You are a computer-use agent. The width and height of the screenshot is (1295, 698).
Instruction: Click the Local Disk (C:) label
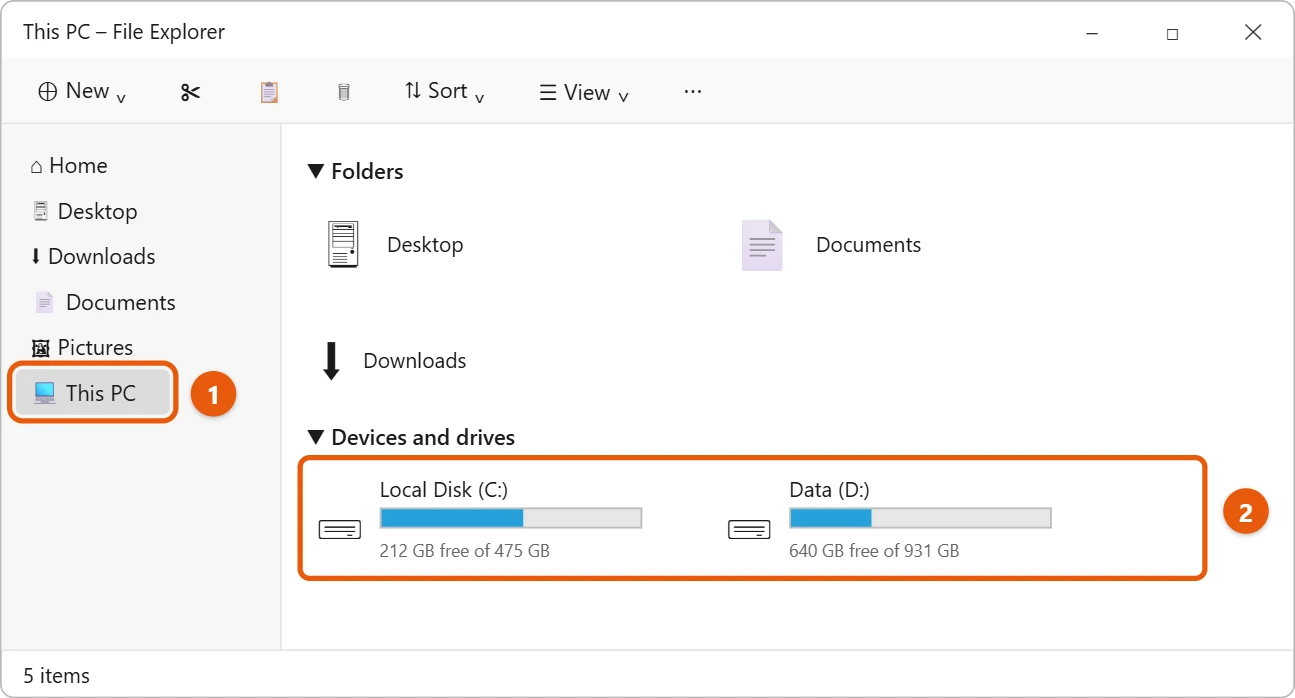[x=444, y=490]
